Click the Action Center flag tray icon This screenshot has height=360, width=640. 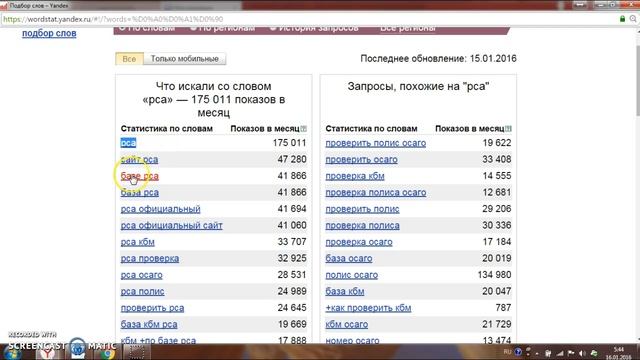[571, 353]
